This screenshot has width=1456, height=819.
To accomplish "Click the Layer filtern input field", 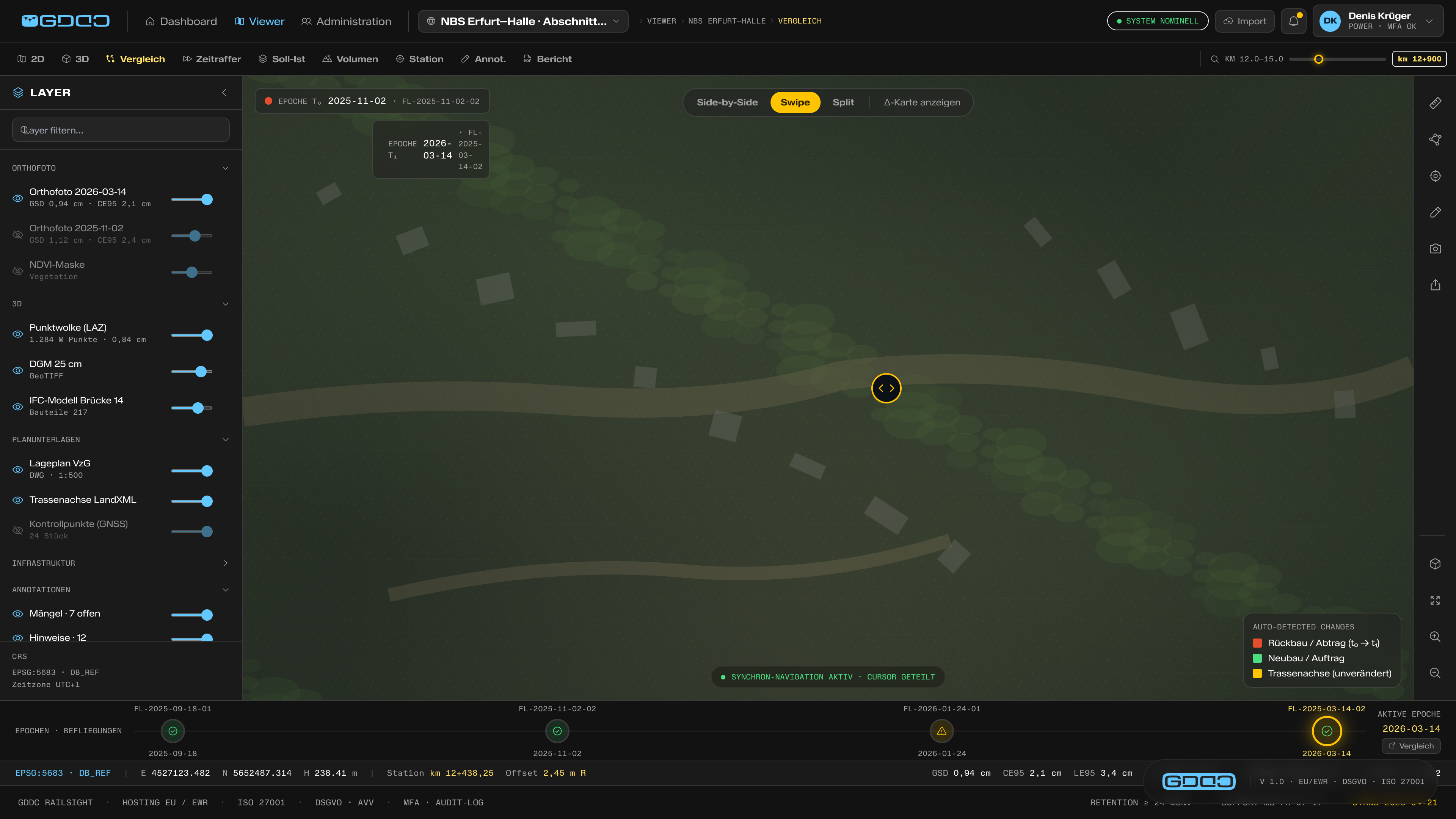I will pos(121,130).
